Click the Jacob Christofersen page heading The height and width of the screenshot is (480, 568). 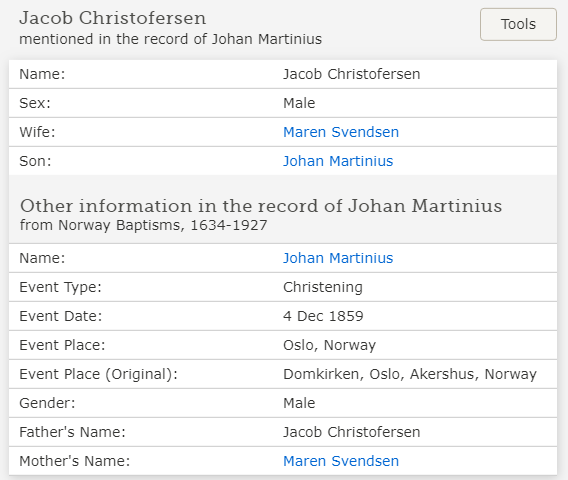(x=113, y=18)
